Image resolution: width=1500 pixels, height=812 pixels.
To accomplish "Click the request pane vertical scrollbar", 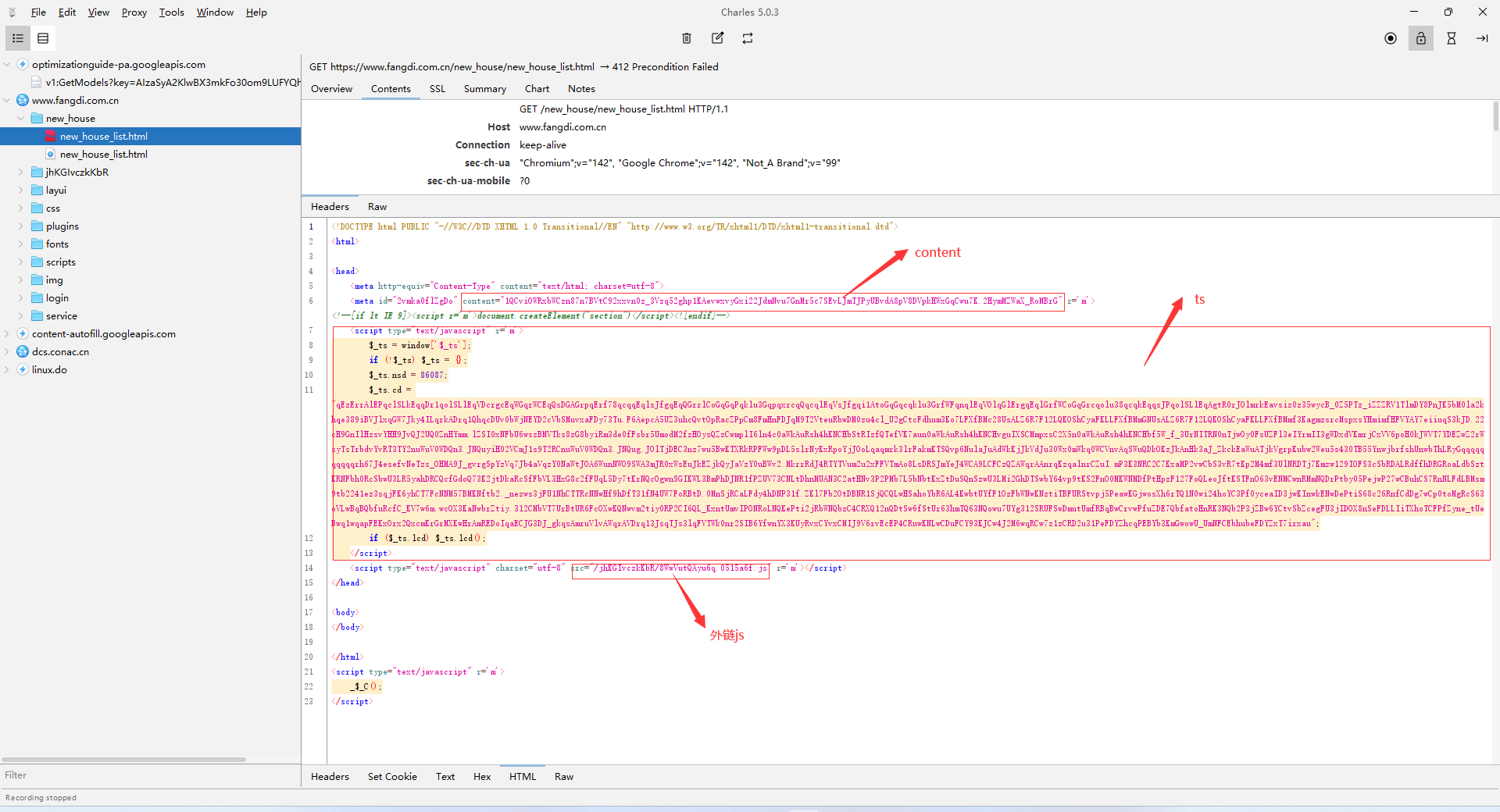I will tap(1495, 117).
